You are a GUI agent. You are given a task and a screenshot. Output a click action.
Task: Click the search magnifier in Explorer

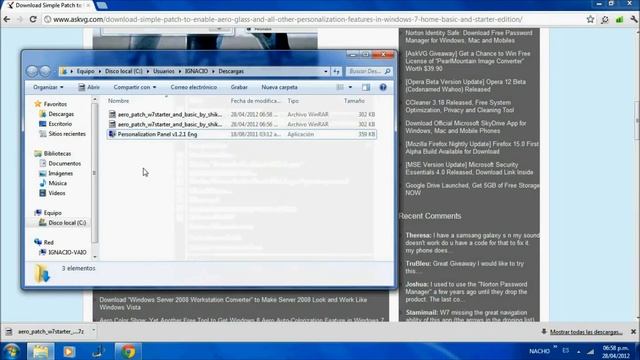coord(387,71)
